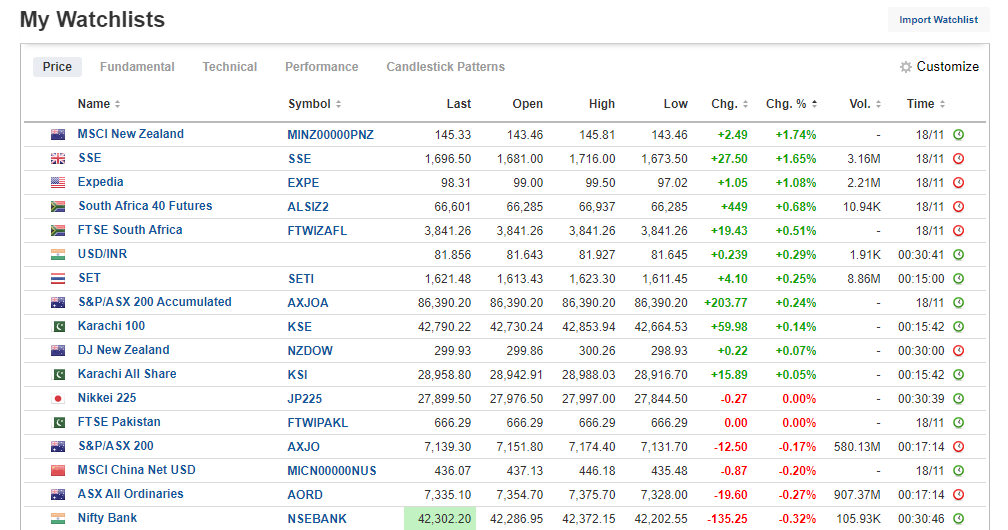Screen dimensions: 1008x530
Task: Click US flag icon beside Expedia
Action: [58, 183]
